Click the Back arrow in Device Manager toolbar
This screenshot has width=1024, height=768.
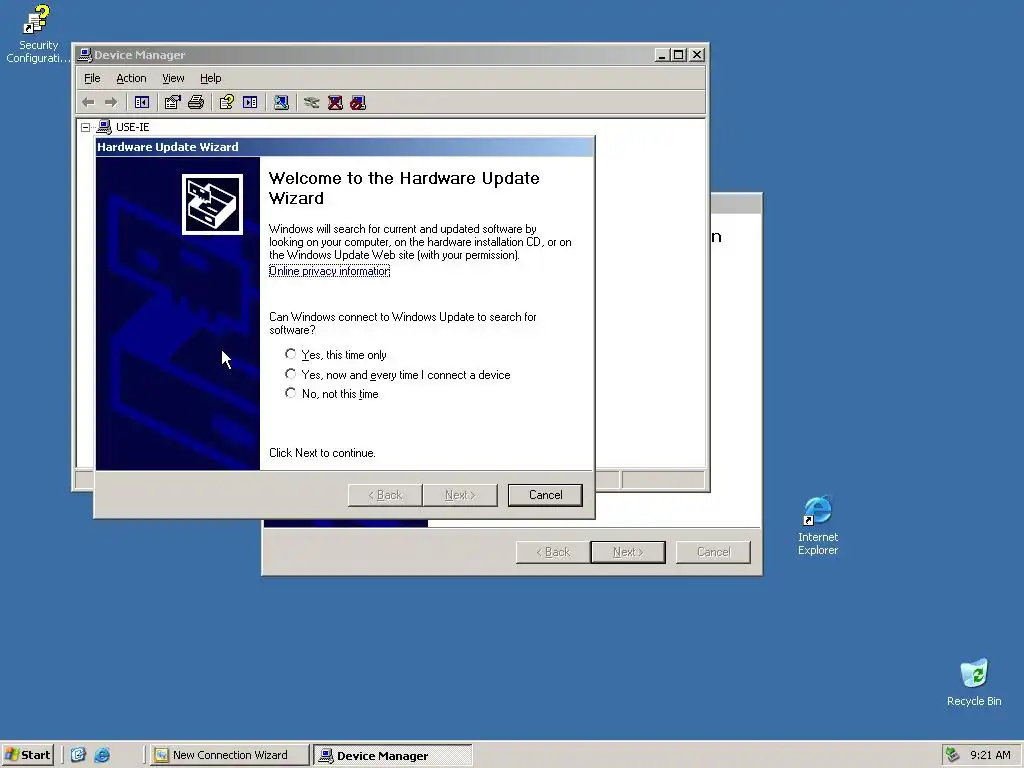click(89, 103)
